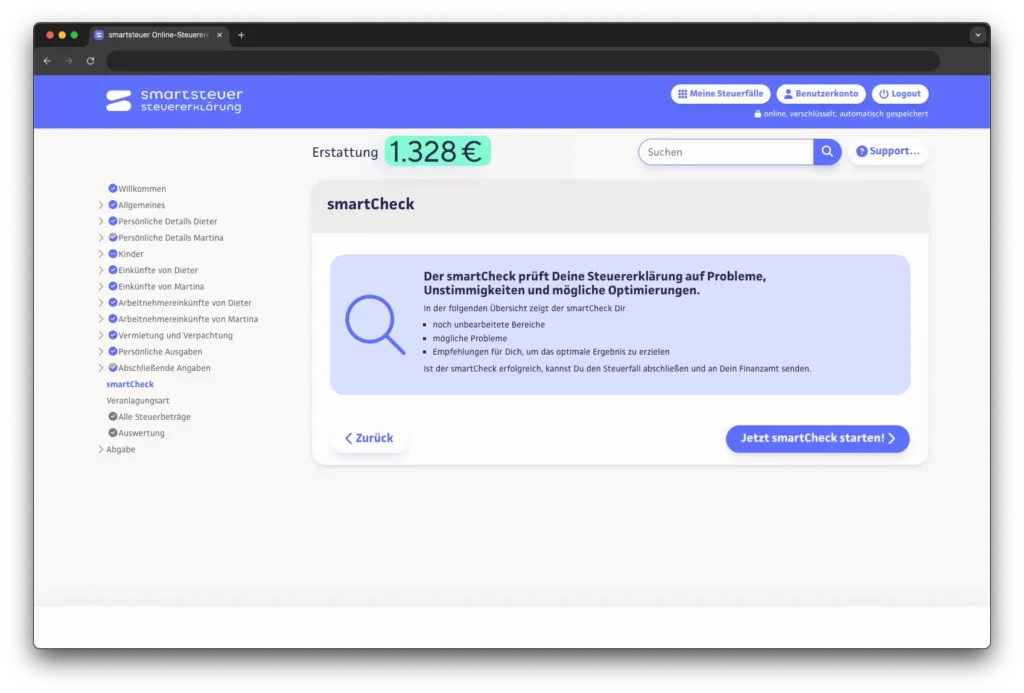Expand the Vermietung und Verpachtung section
The image size is (1024, 693).
click(x=101, y=336)
